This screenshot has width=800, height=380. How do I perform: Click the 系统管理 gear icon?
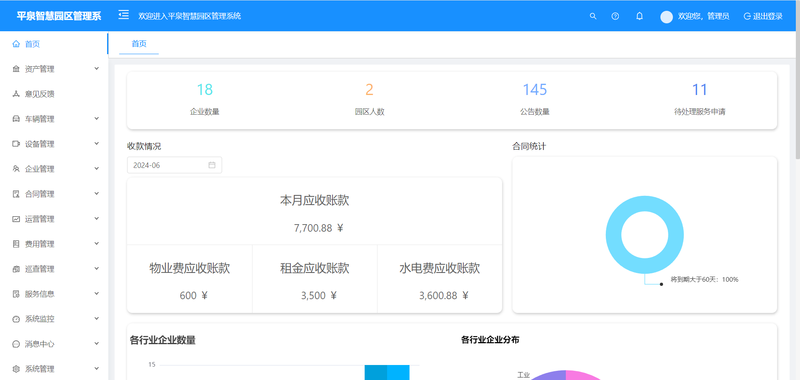tap(16, 369)
